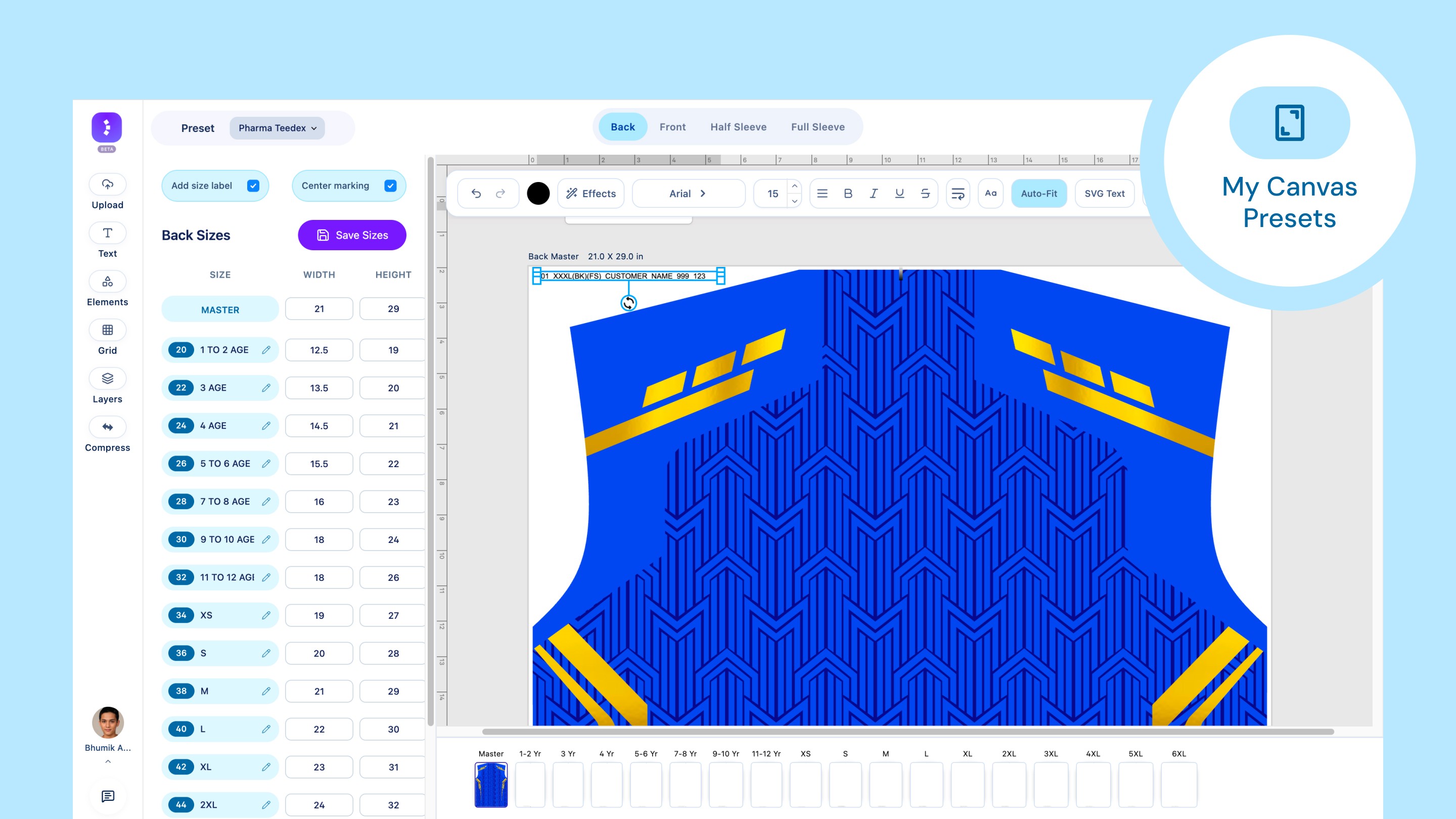The image size is (1456, 819).
Task: Edit the MASTER height field
Action: pyautogui.click(x=393, y=308)
